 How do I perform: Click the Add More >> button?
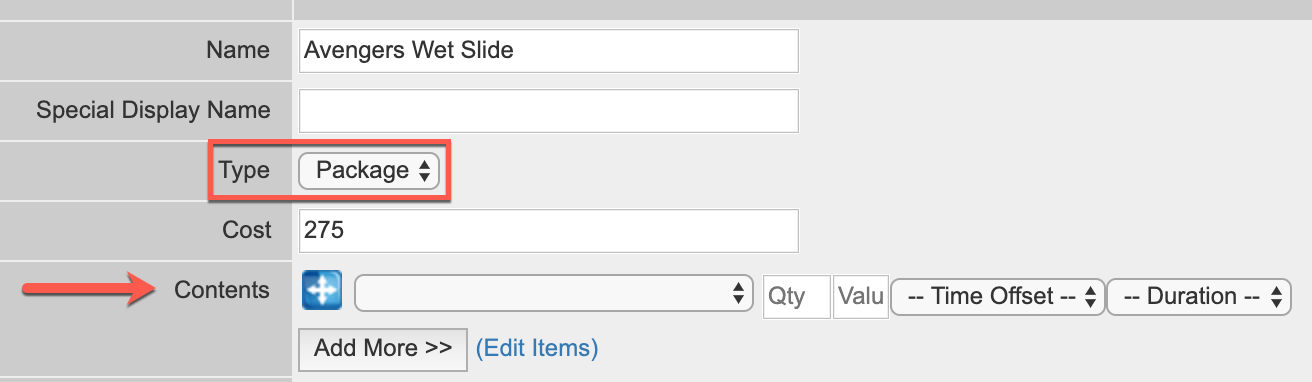point(383,348)
